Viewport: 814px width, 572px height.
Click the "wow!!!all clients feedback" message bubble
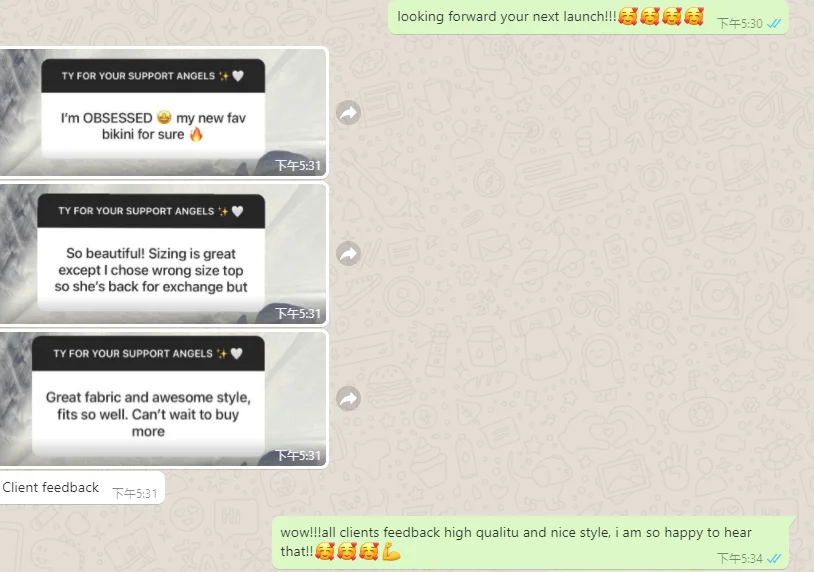pyautogui.click(x=531, y=543)
